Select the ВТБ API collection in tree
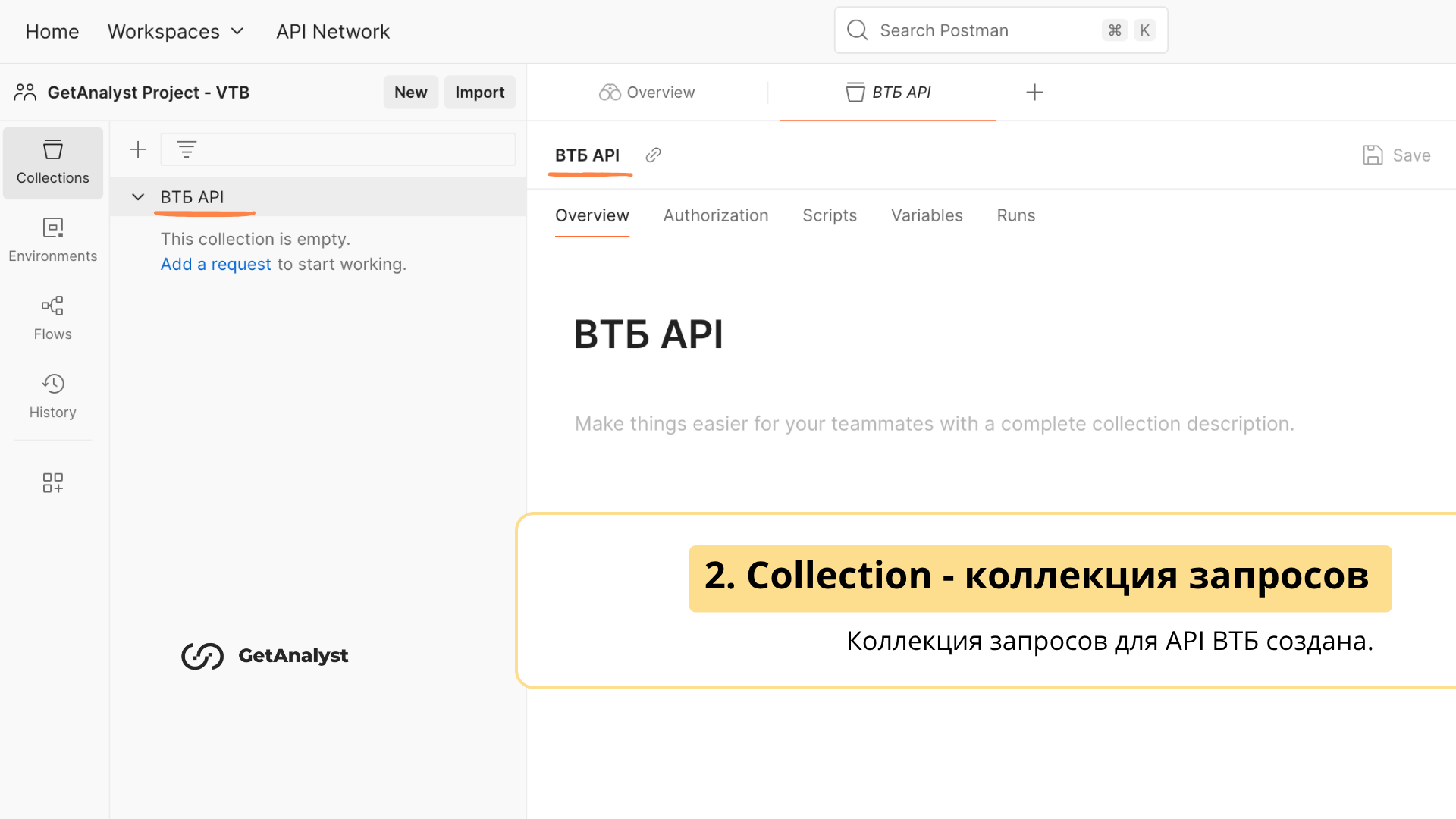 pyautogui.click(x=318, y=197)
